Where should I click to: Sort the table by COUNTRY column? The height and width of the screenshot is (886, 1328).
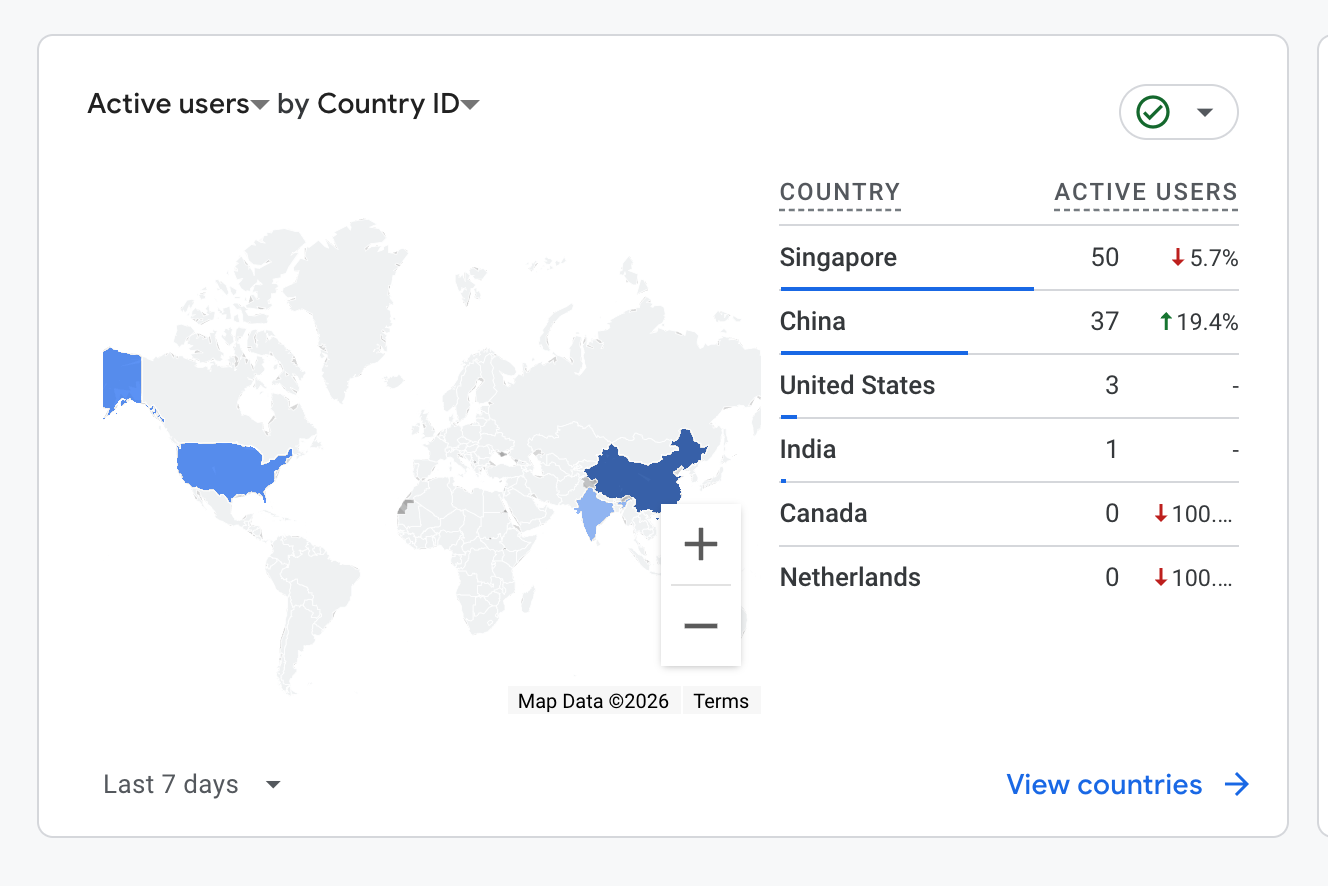(x=840, y=192)
